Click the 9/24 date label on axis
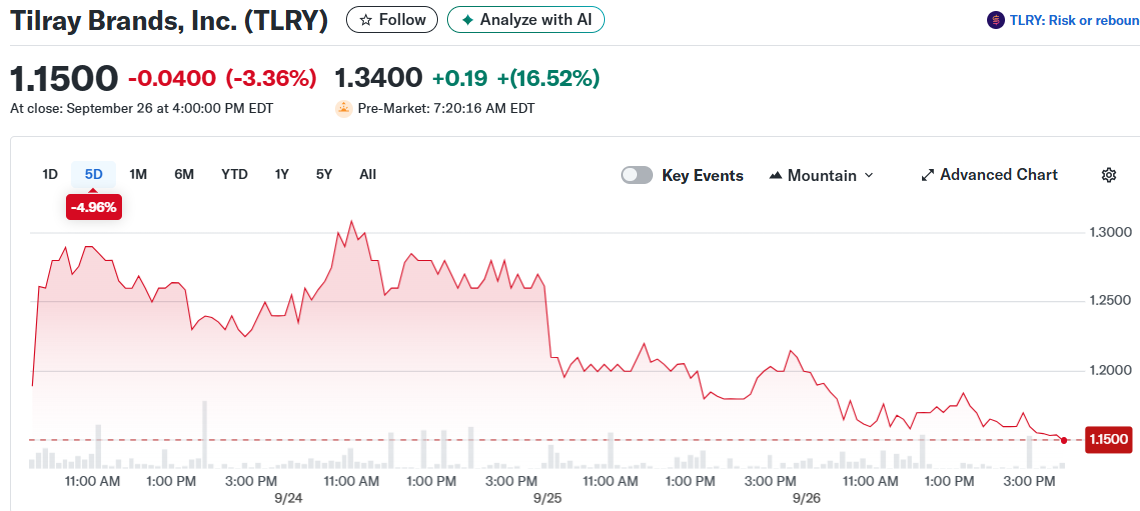 (289, 499)
